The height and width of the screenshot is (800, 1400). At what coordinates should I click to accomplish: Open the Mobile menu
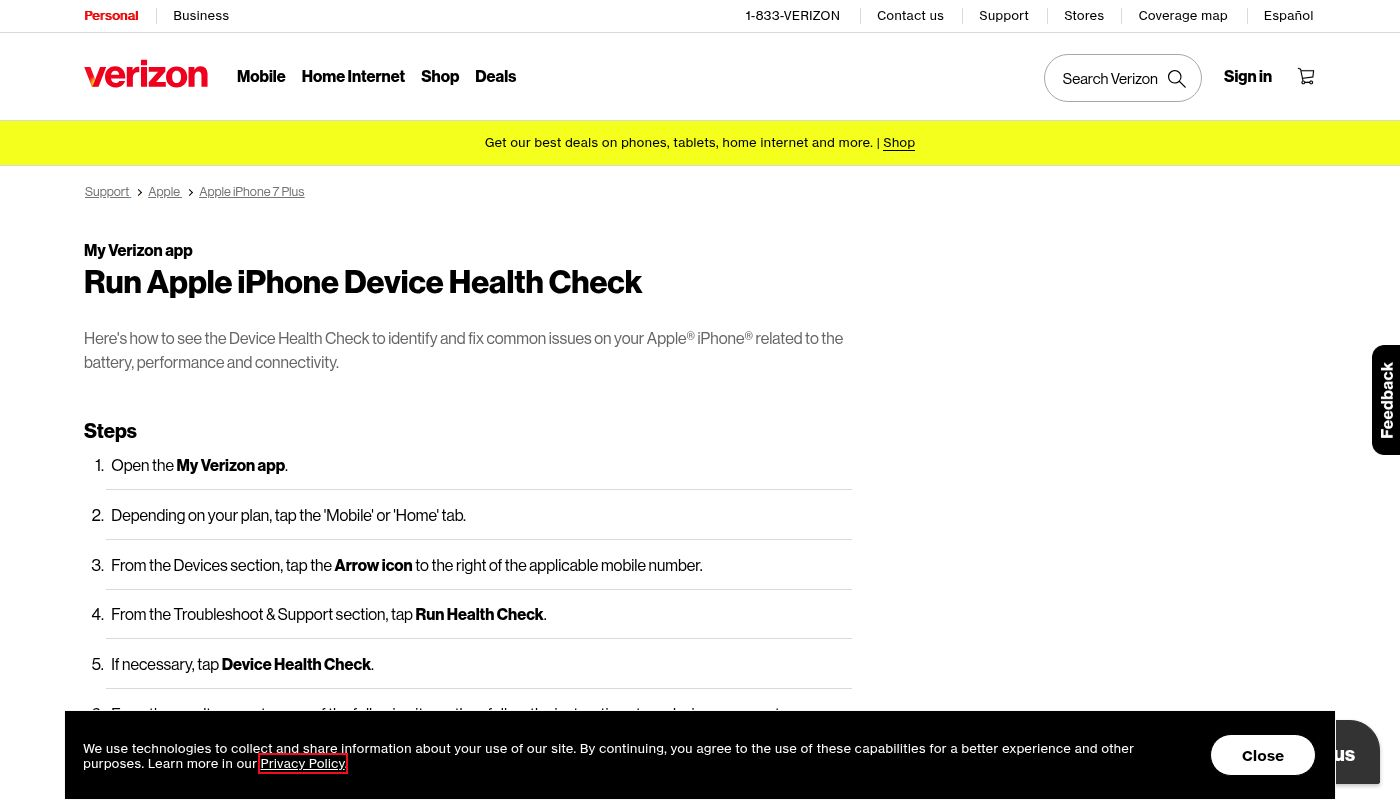261,77
